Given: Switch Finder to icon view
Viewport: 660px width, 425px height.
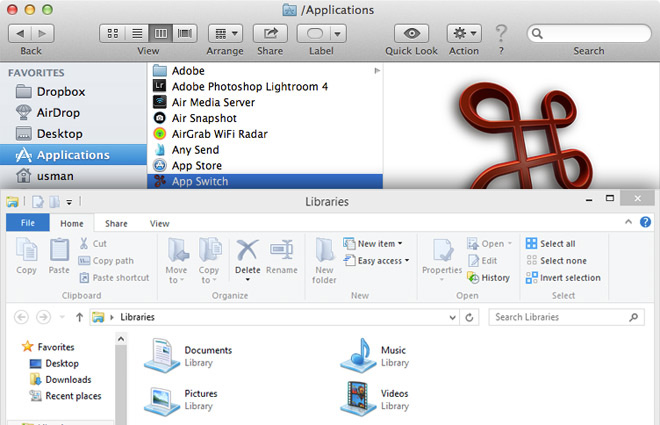Looking at the screenshot, I should [x=112, y=34].
